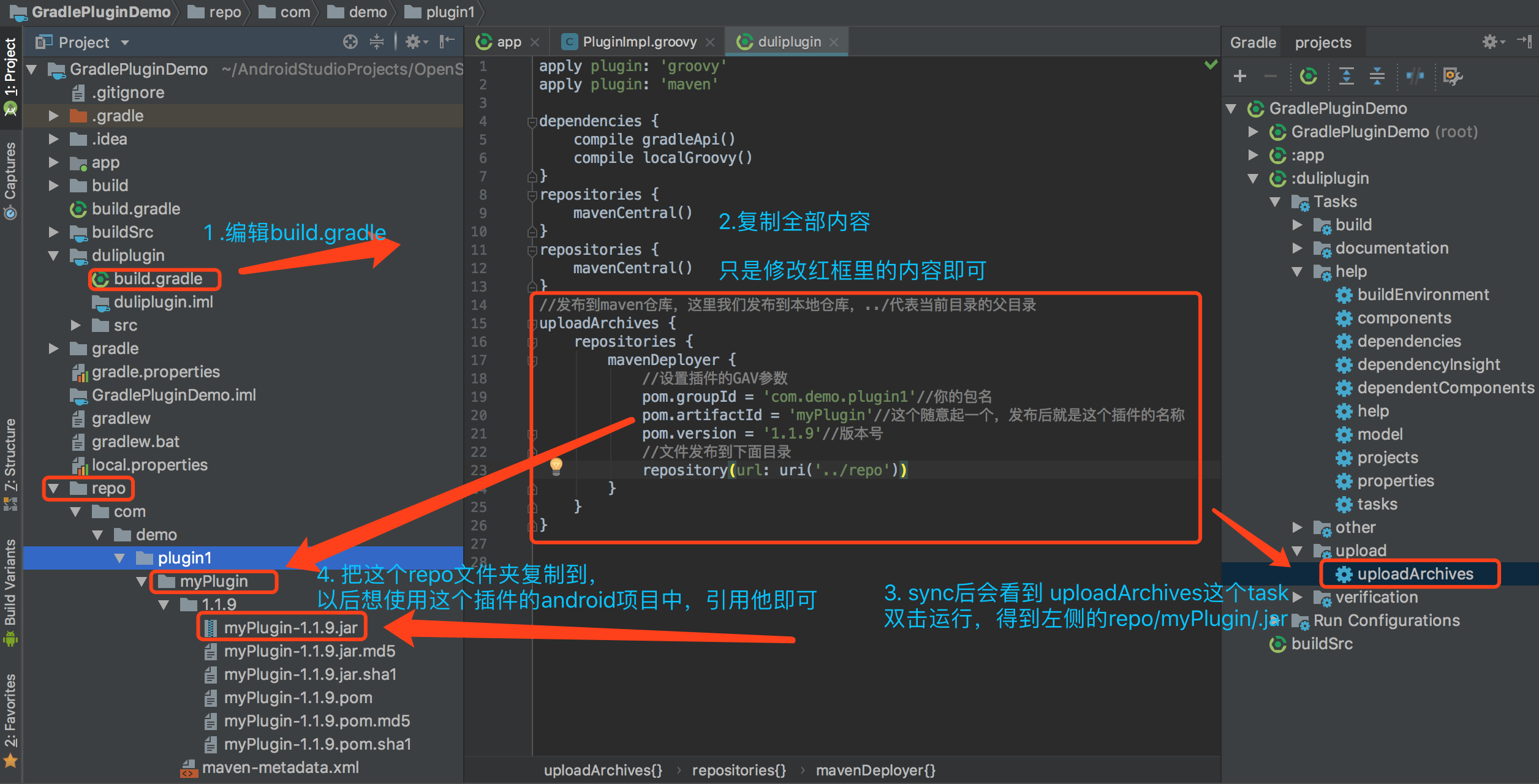Open the Gradle settings wrench icon
The width and height of the screenshot is (1539, 784).
[1453, 76]
